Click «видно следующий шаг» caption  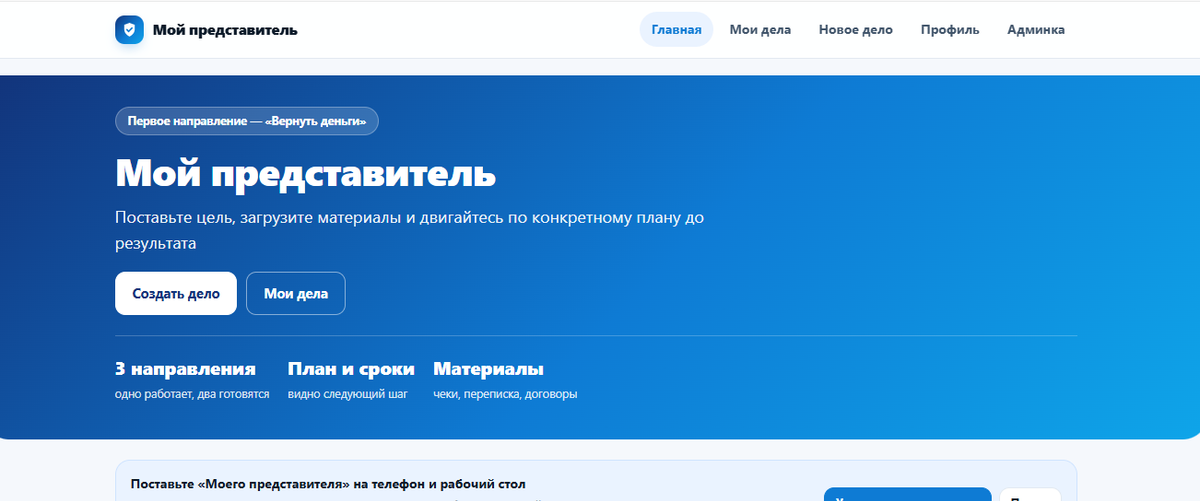pyautogui.click(x=347, y=395)
